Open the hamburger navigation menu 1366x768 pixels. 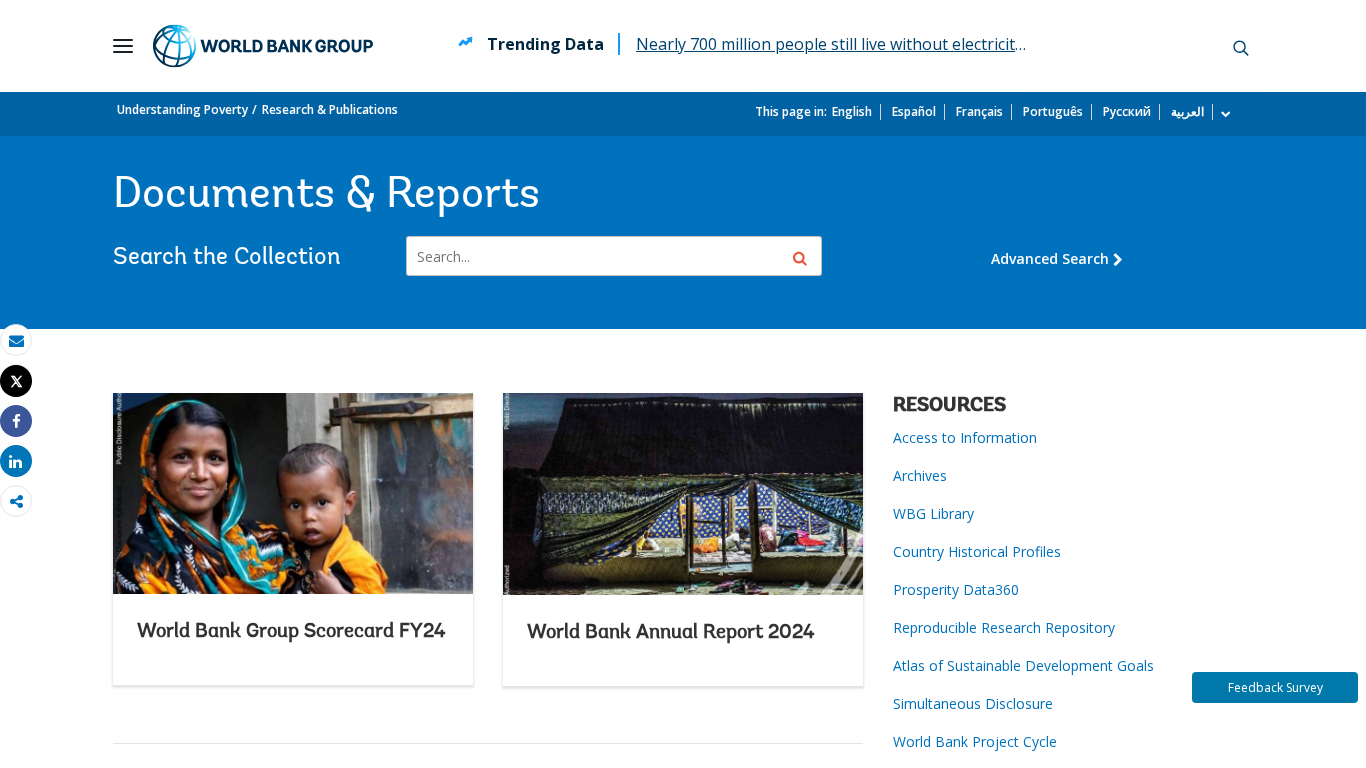(x=123, y=46)
